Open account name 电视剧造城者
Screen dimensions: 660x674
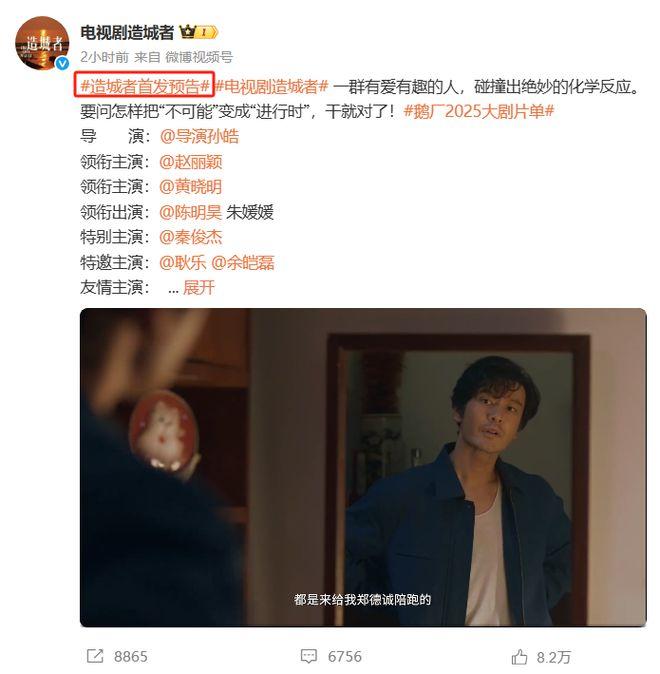tap(127, 32)
